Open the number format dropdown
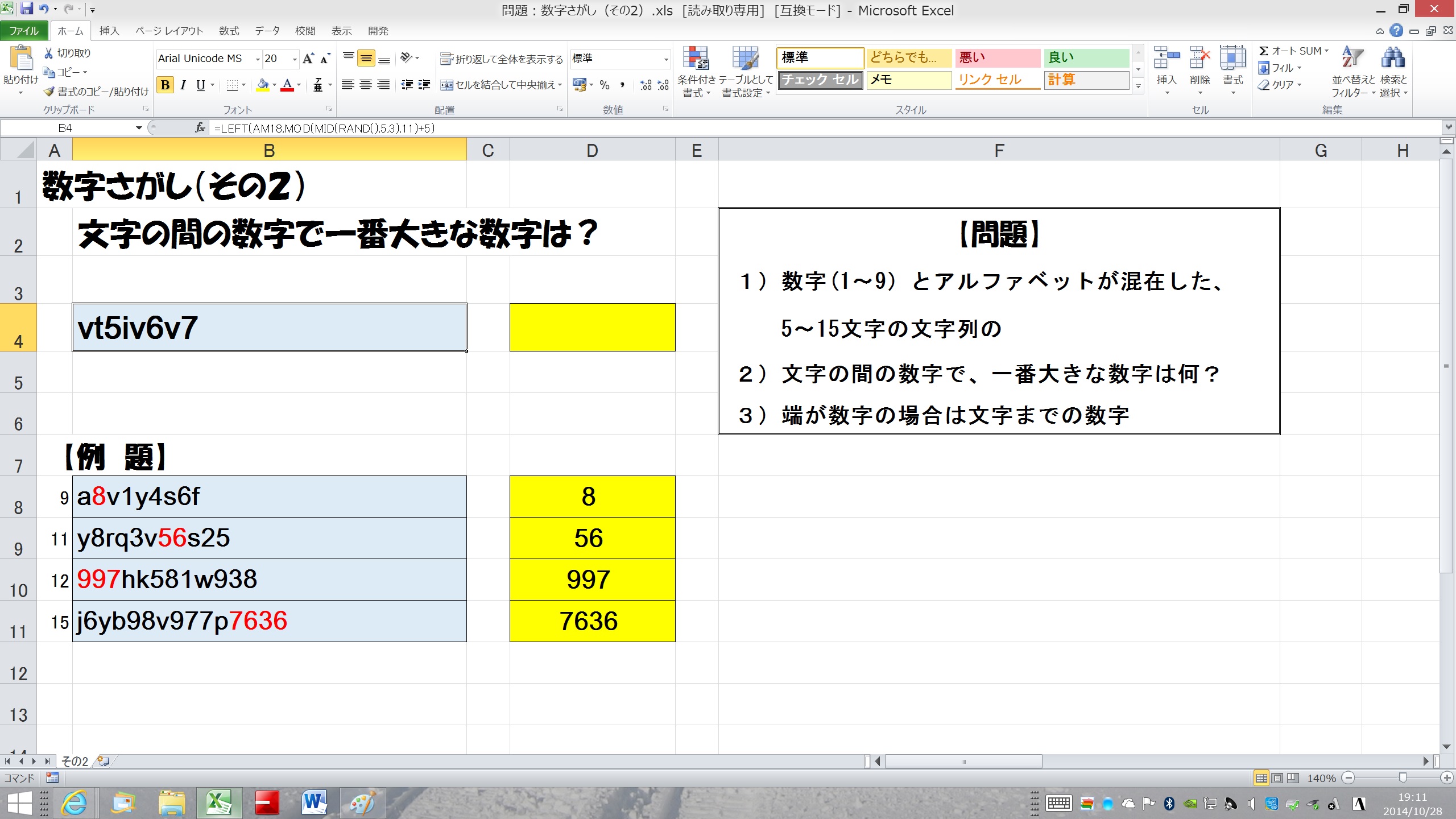 coord(666,59)
